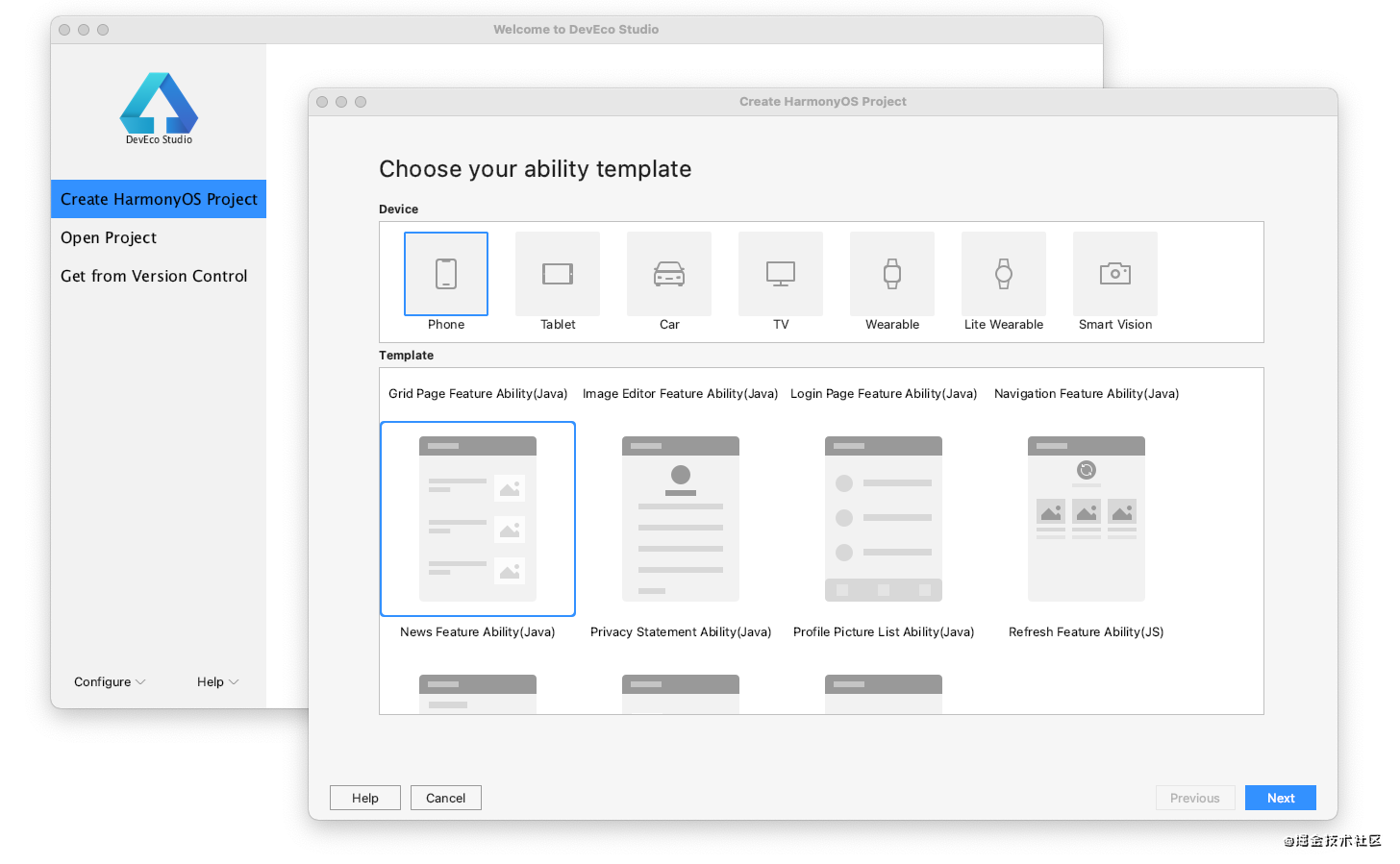Open the Configure dropdown in Welcome window
This screenshot has height=864, width=1400.
(110, 682)
